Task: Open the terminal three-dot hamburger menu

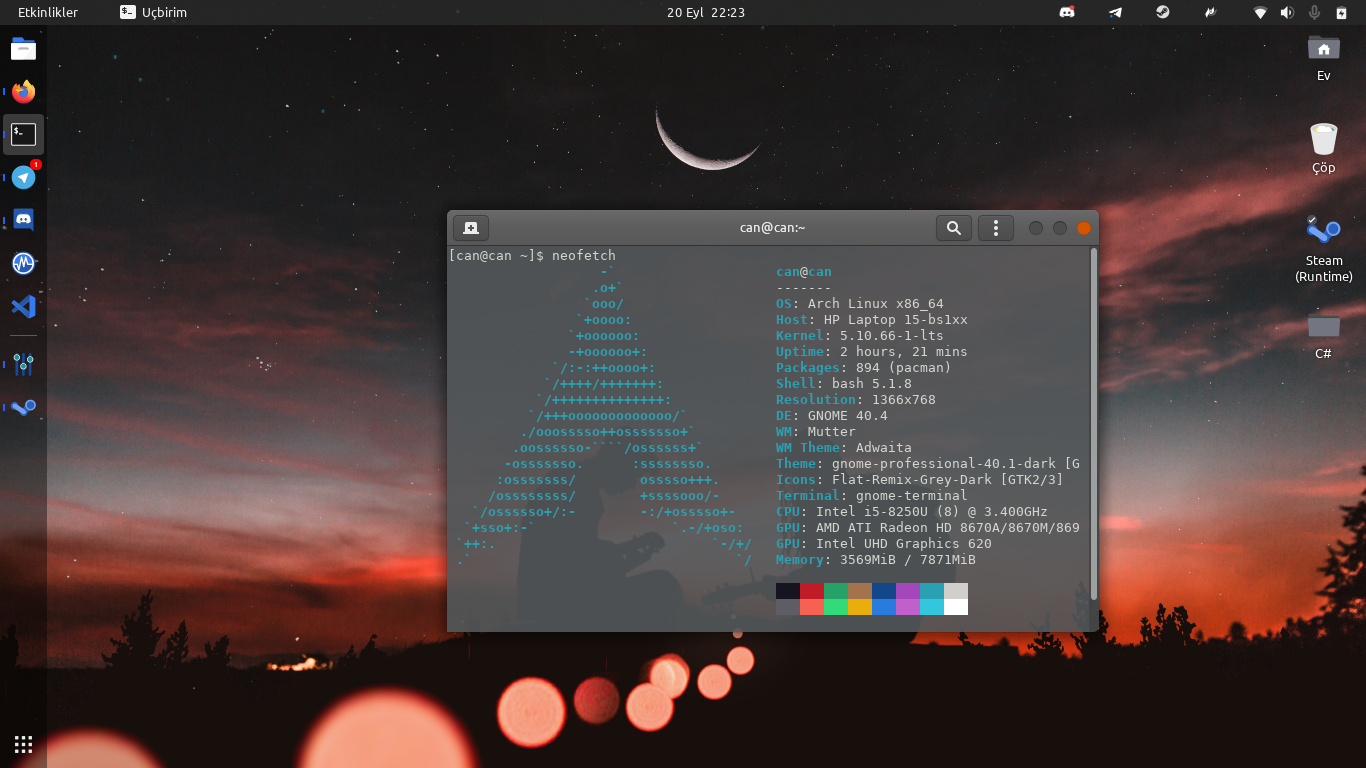Action: coord(996,228)
